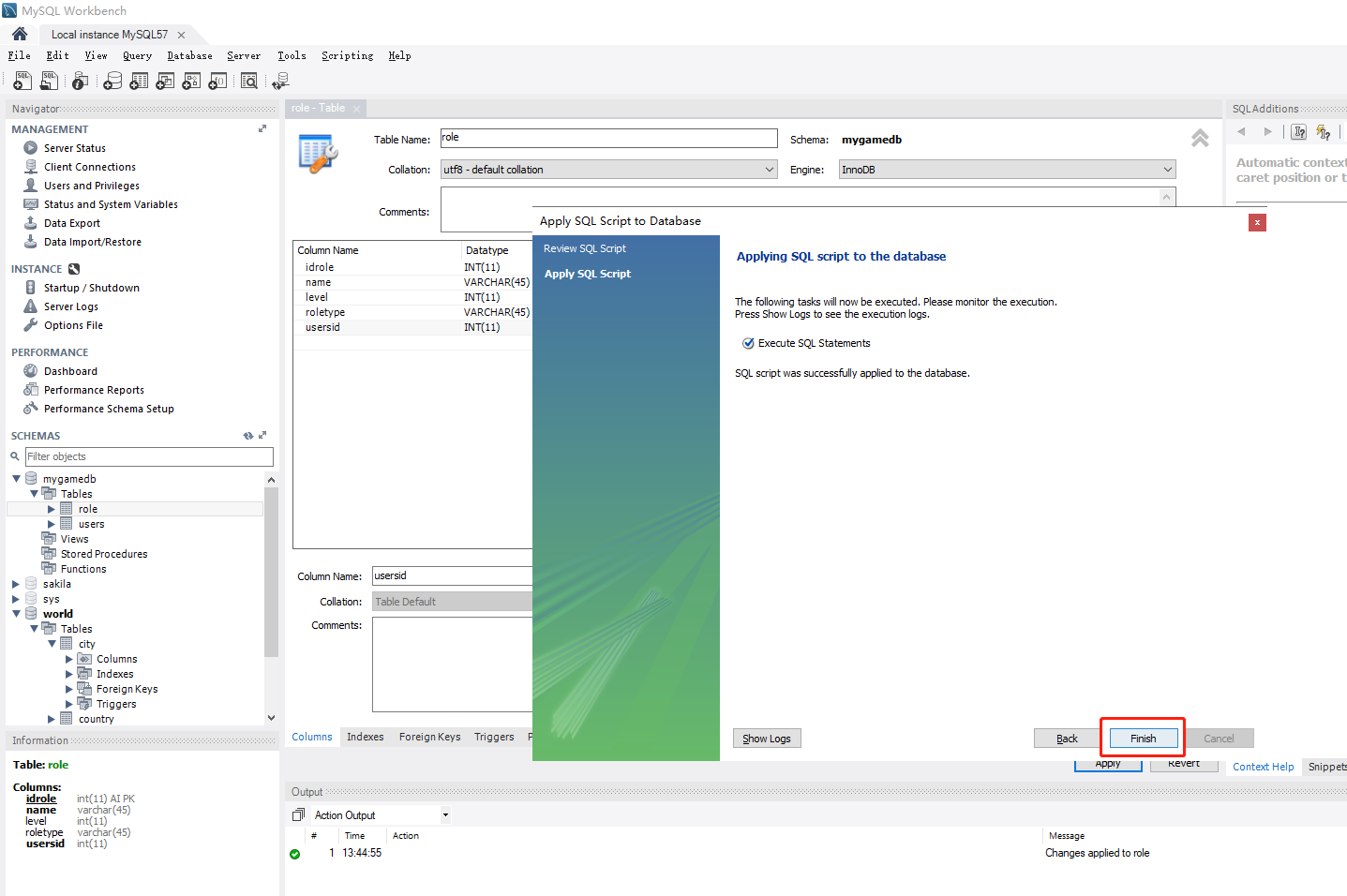Expand the sakila schema

click(x=16, y=584)
